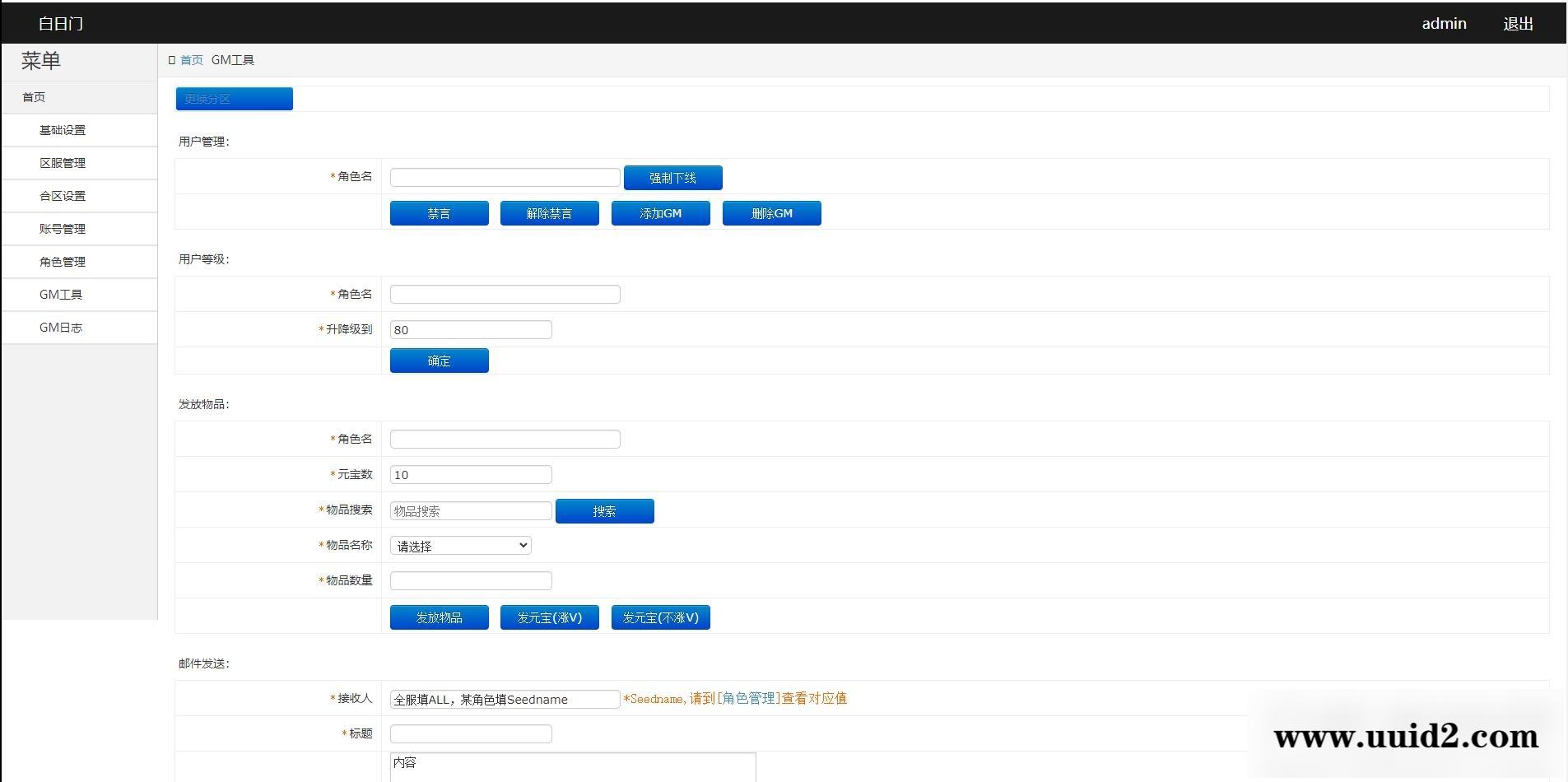This screenshot has height=782, width=1568.
Task: Click 搜索 to search items
Action: pyautogui.click(x=604, y=510)
